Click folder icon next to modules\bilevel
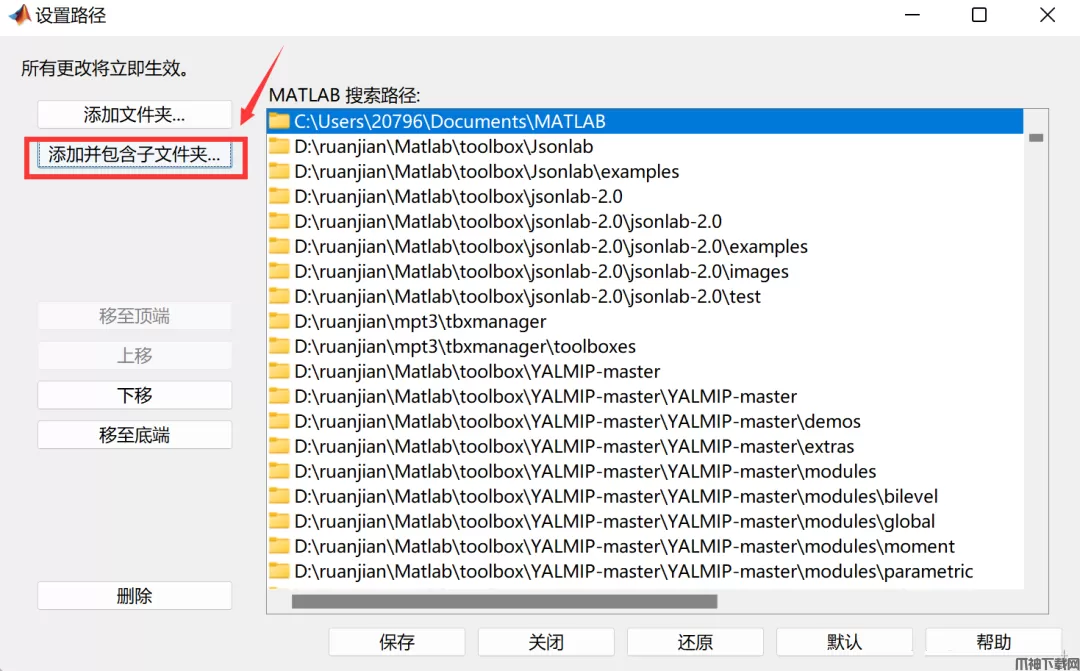Image resolution: width=1080 pixels, height=671 pixels. click(279, 497)
